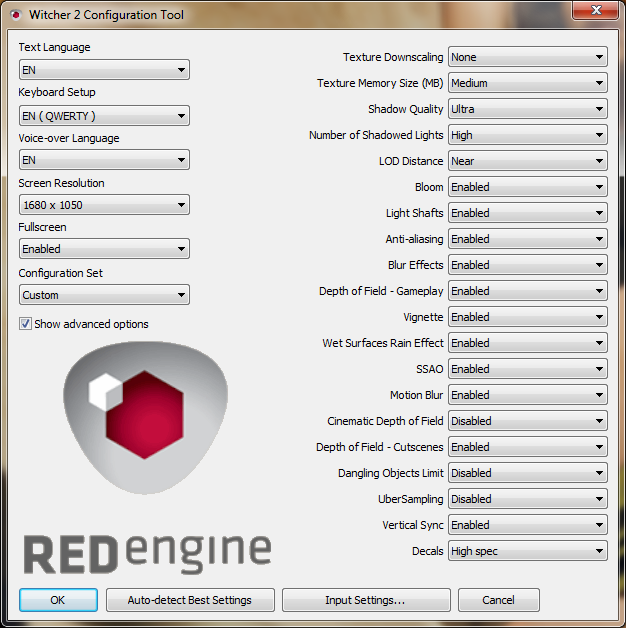Screen dimensions: 626x628
Task: Open Number of Shadowed Lights dropdown
Action: point(527,135)
